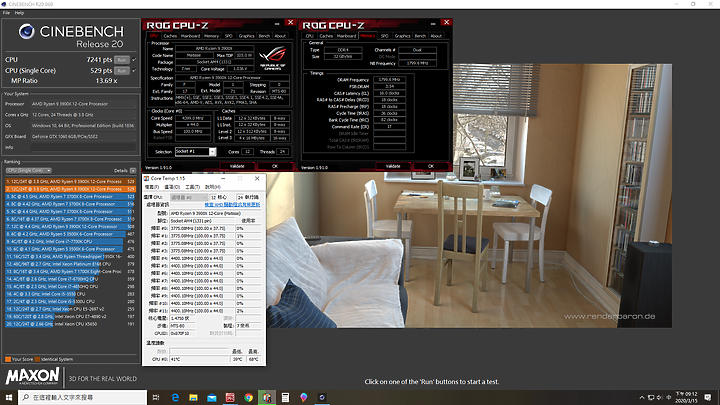Click the Your Score orange legend swatch
720x405 pixels.
point(8,359)
